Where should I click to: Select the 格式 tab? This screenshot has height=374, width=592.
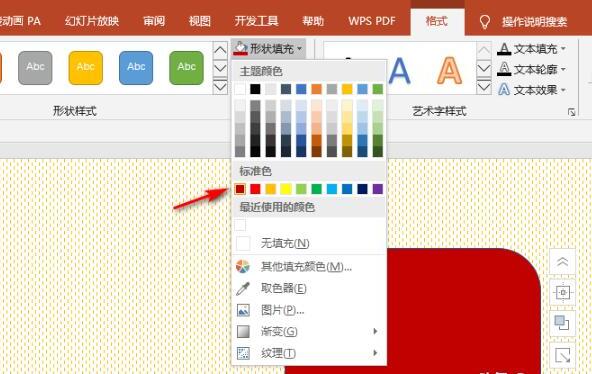click(437, 21)
